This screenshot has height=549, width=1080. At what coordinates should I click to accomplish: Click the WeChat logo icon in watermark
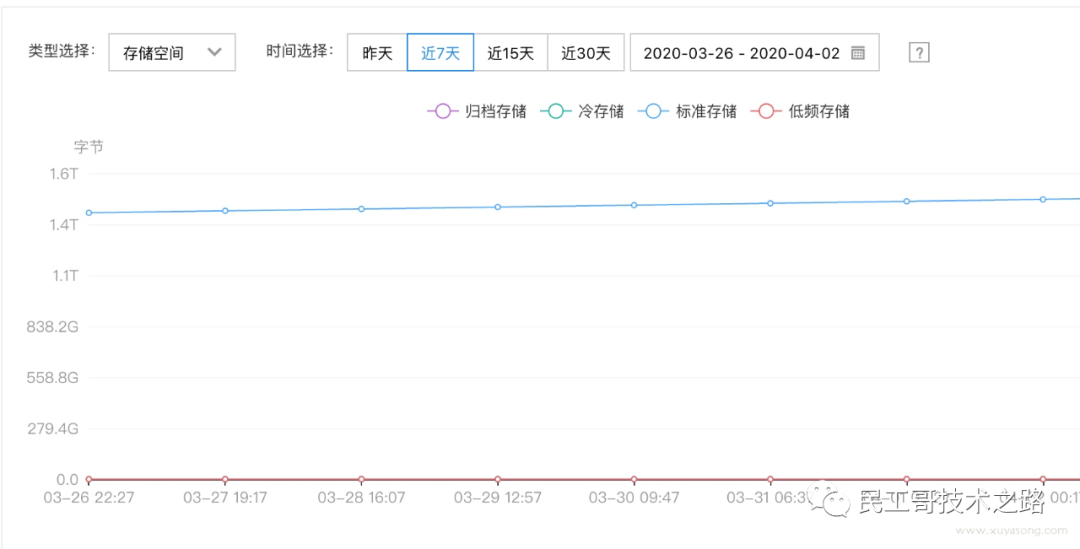pos(829,499)
